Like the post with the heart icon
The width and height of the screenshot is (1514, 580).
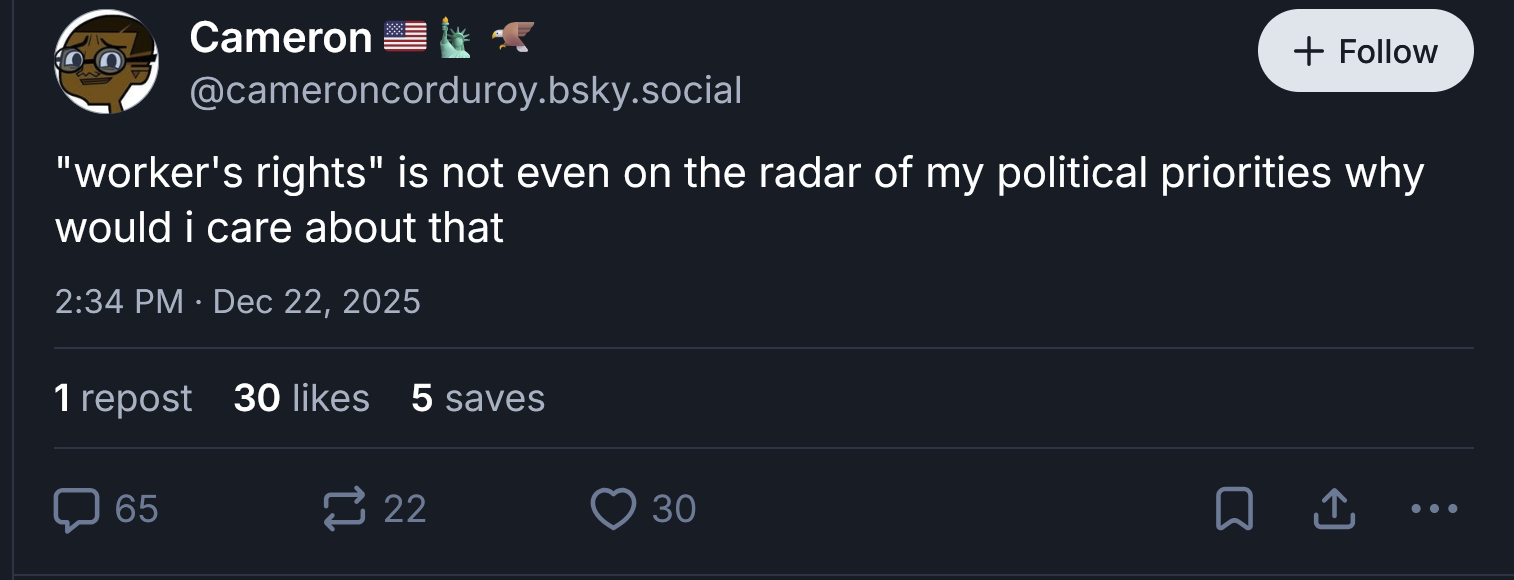[613, 509]
